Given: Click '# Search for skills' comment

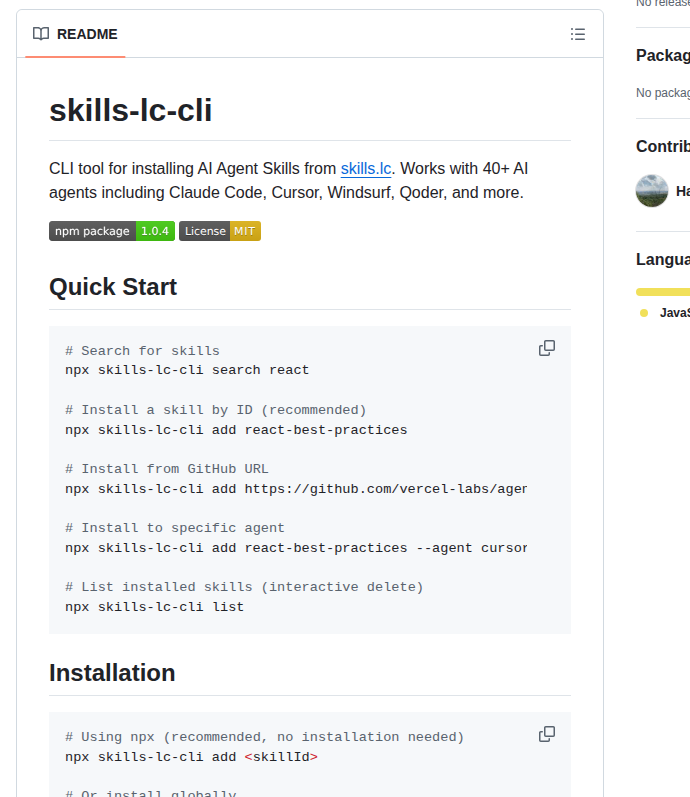Looking at the screenshot, I should 142,351.
